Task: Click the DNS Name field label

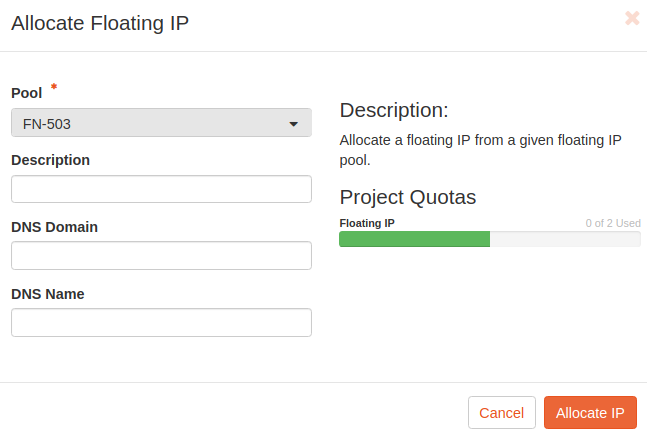Action: coord(47,294)
